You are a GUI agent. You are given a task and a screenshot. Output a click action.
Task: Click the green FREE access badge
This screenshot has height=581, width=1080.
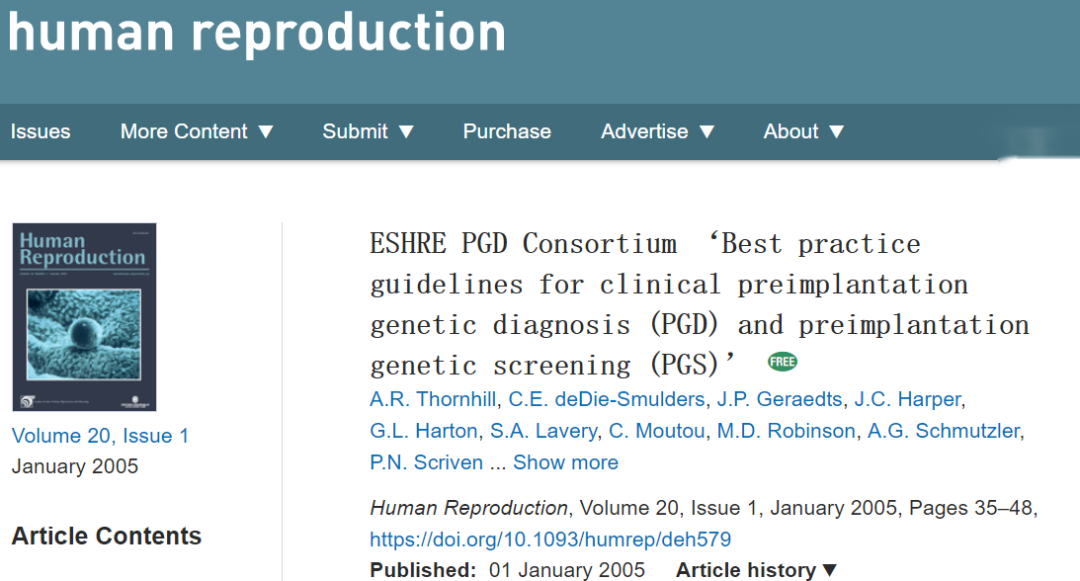[x=782, y=362]
